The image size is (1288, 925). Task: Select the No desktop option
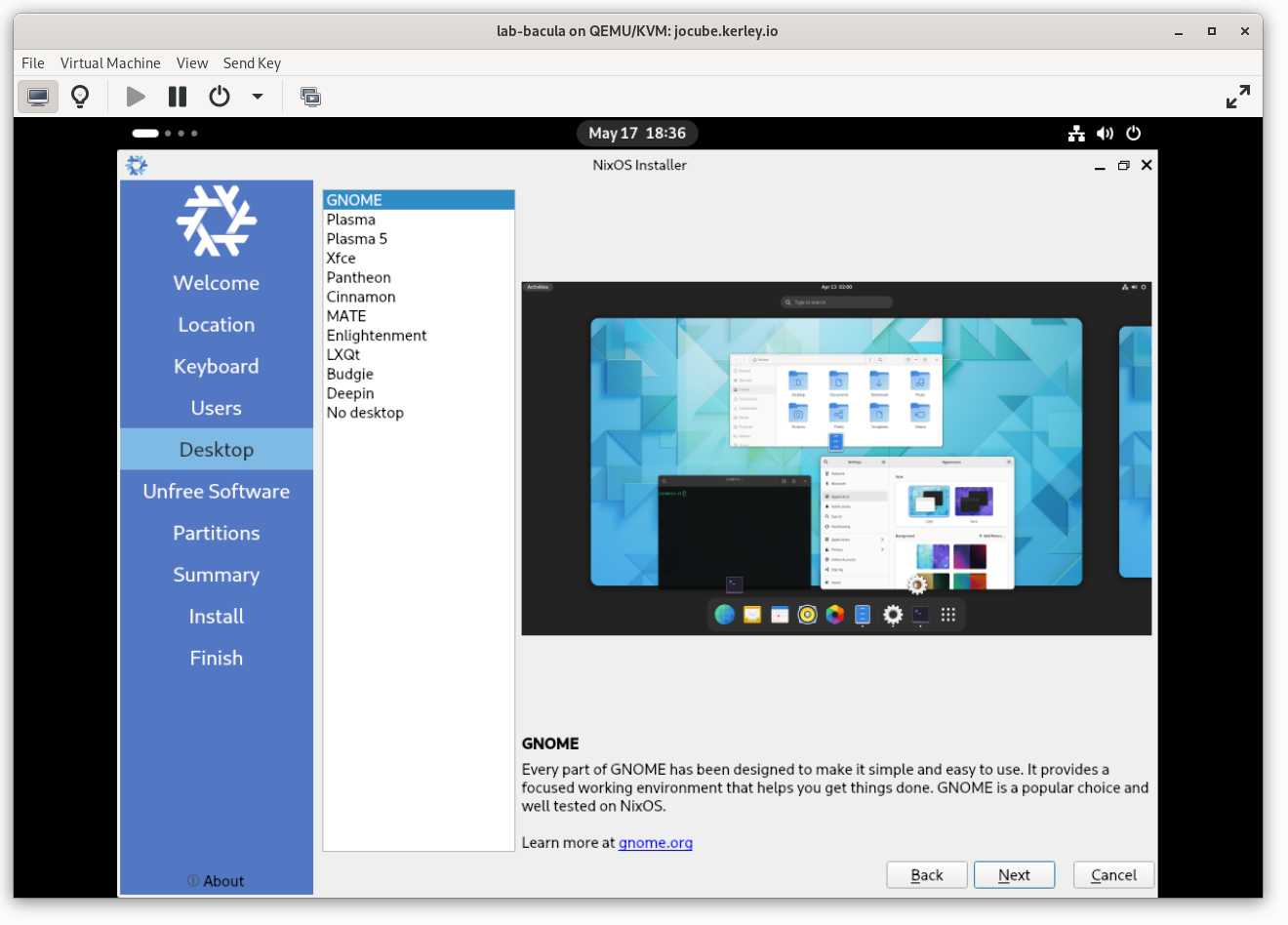click(419, 413)
